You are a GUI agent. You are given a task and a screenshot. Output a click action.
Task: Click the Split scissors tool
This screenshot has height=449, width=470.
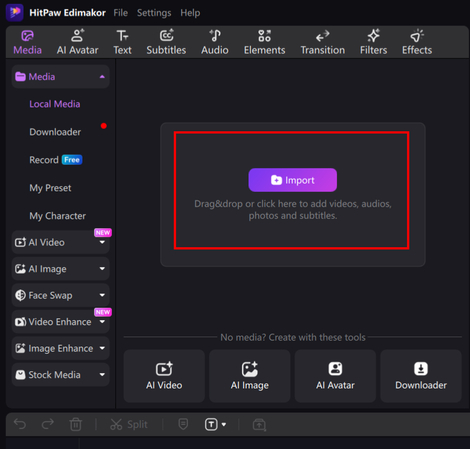point(129,424)
